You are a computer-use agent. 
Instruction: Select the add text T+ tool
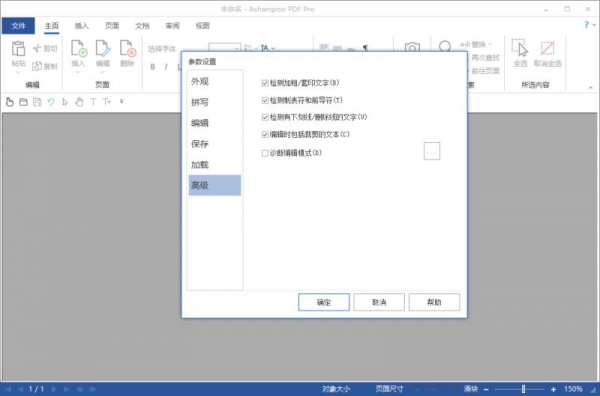tap(107, 102)
